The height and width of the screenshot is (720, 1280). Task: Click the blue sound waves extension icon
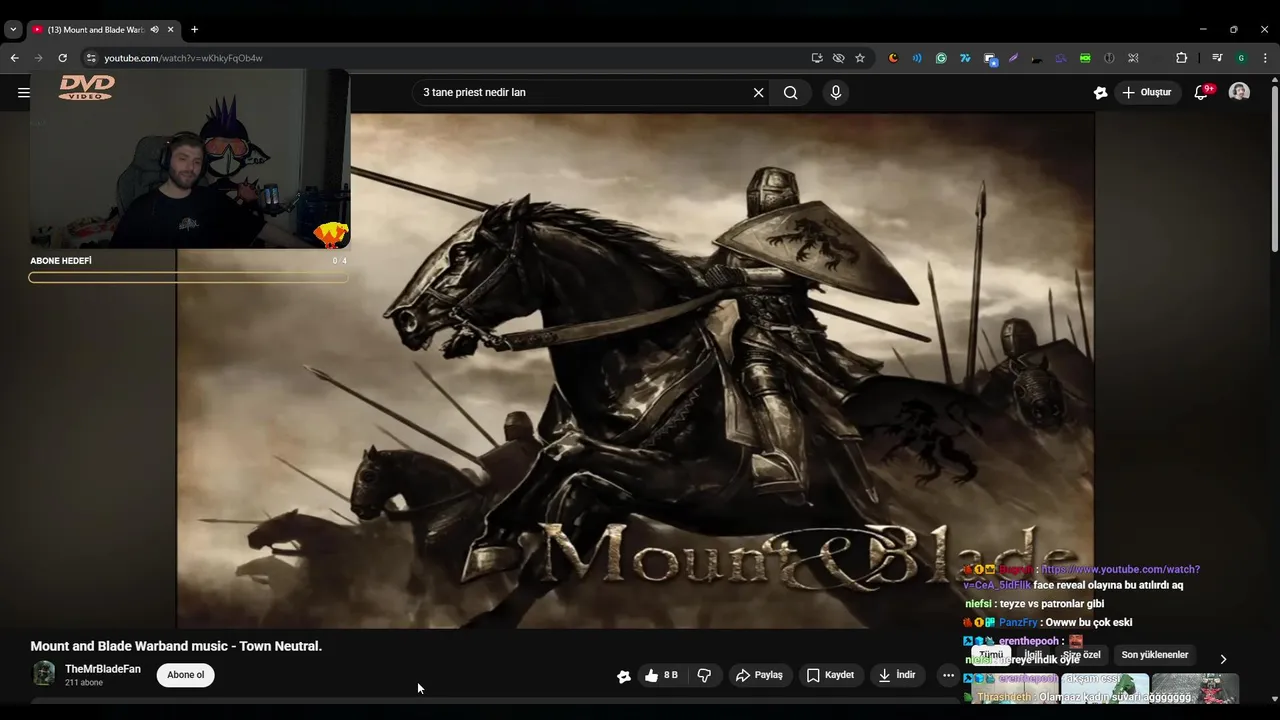click(917, 58)
